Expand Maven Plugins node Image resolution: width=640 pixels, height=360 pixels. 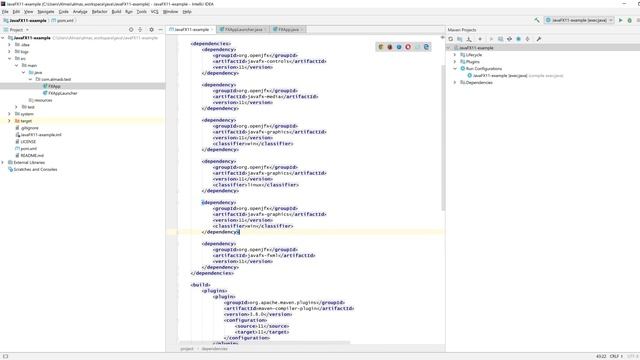click(455, 62)
